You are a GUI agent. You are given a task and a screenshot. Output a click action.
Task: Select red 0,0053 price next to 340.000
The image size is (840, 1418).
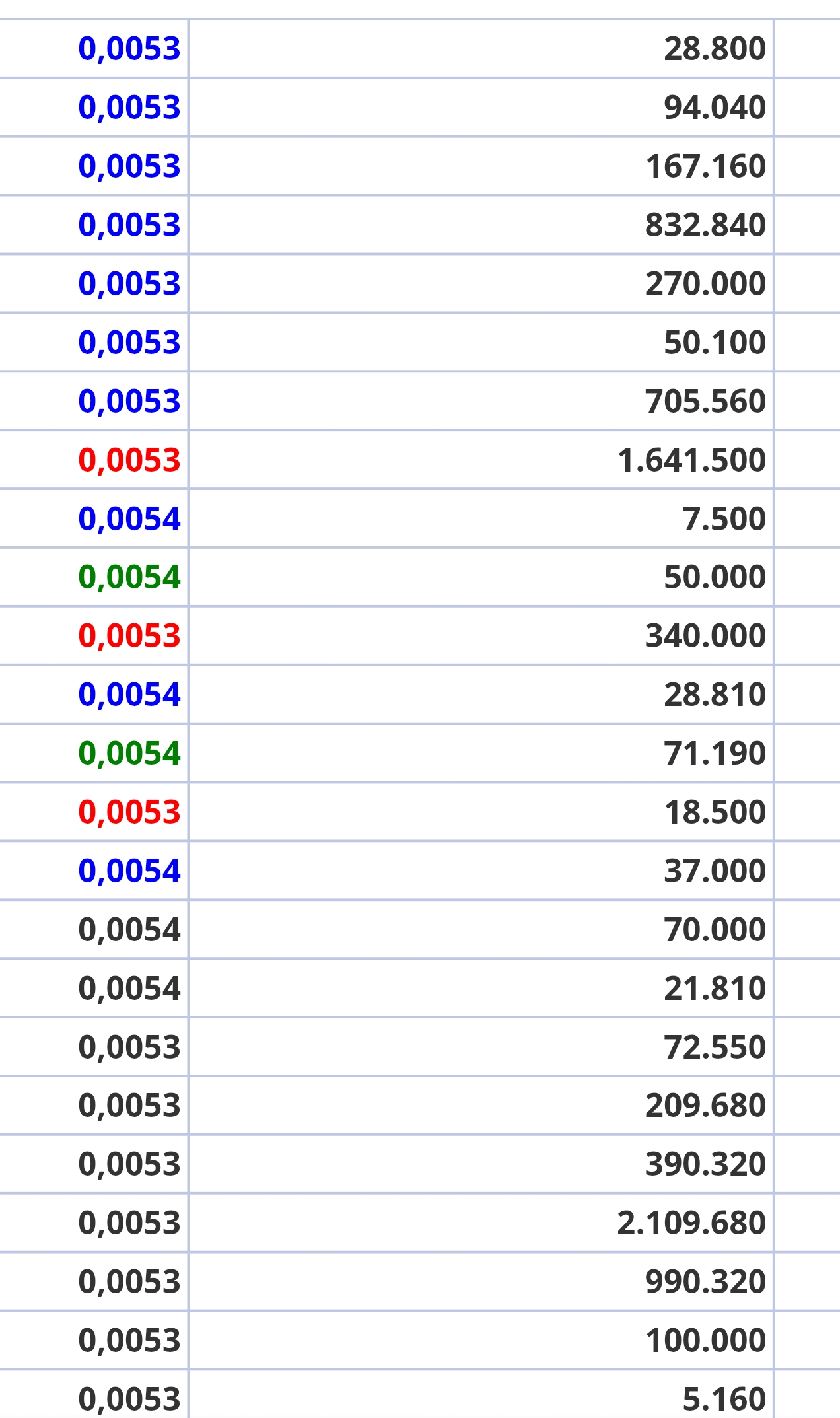(x=129, y=636)
